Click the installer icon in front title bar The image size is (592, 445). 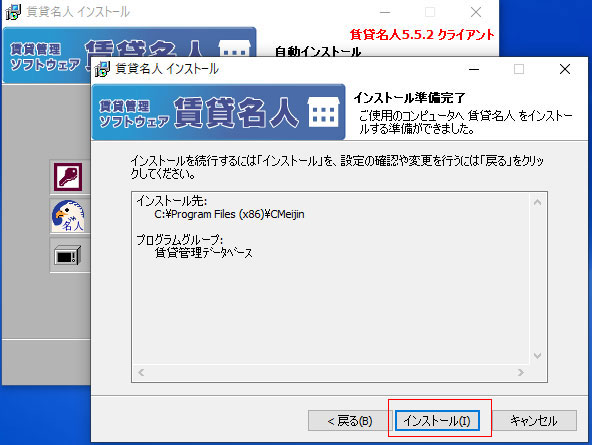click(x=102, y=69)
